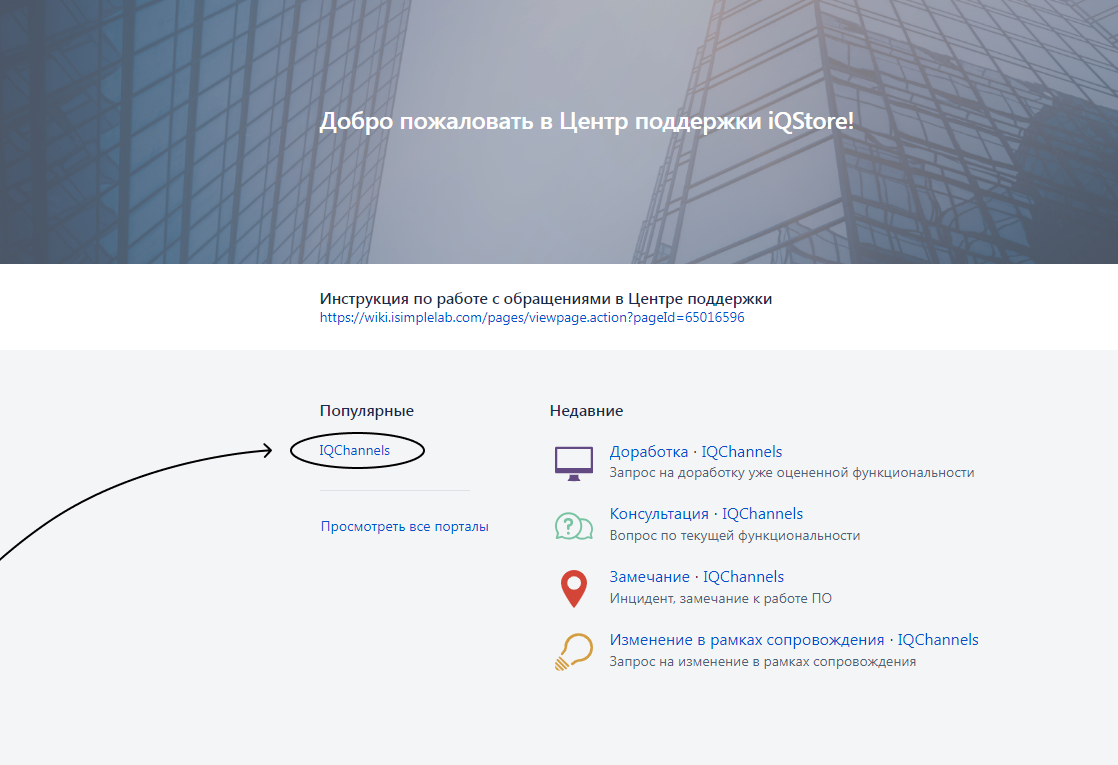
Task: Click the Популярные section heading
Action: pos(366,411)
